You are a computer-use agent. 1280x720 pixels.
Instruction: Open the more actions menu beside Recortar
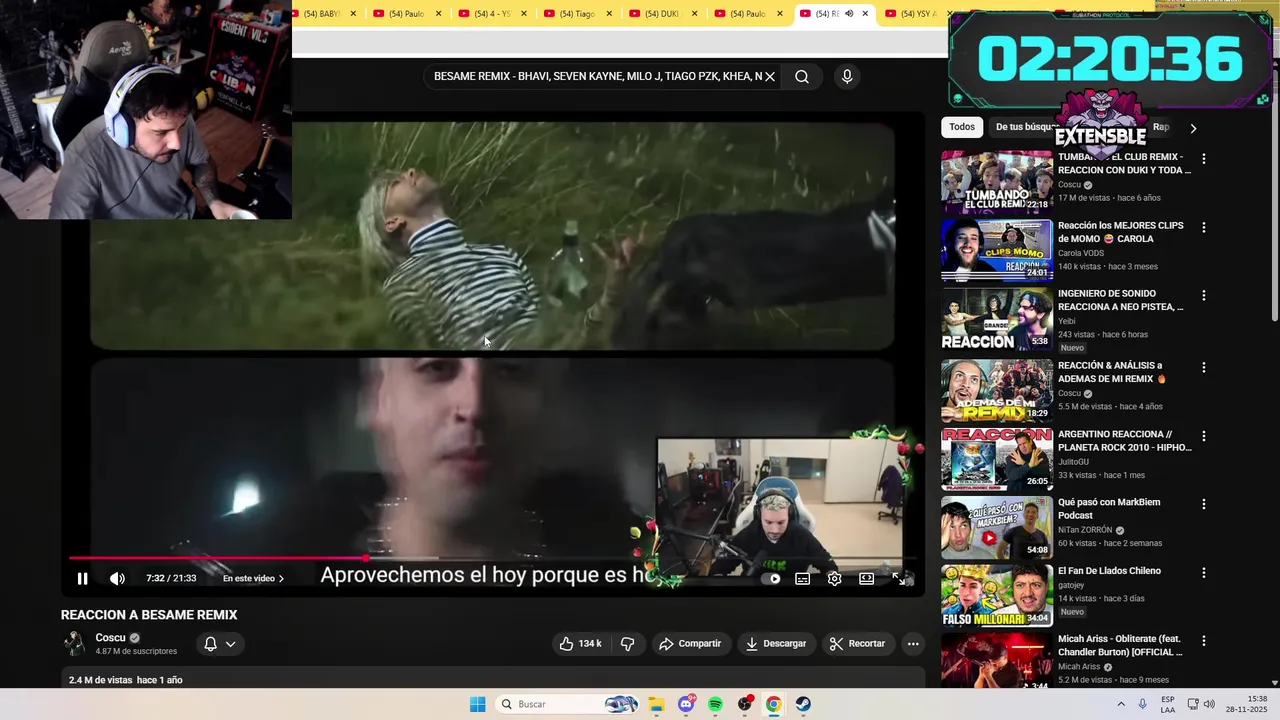pyautogui.click(x=913, y=644)
